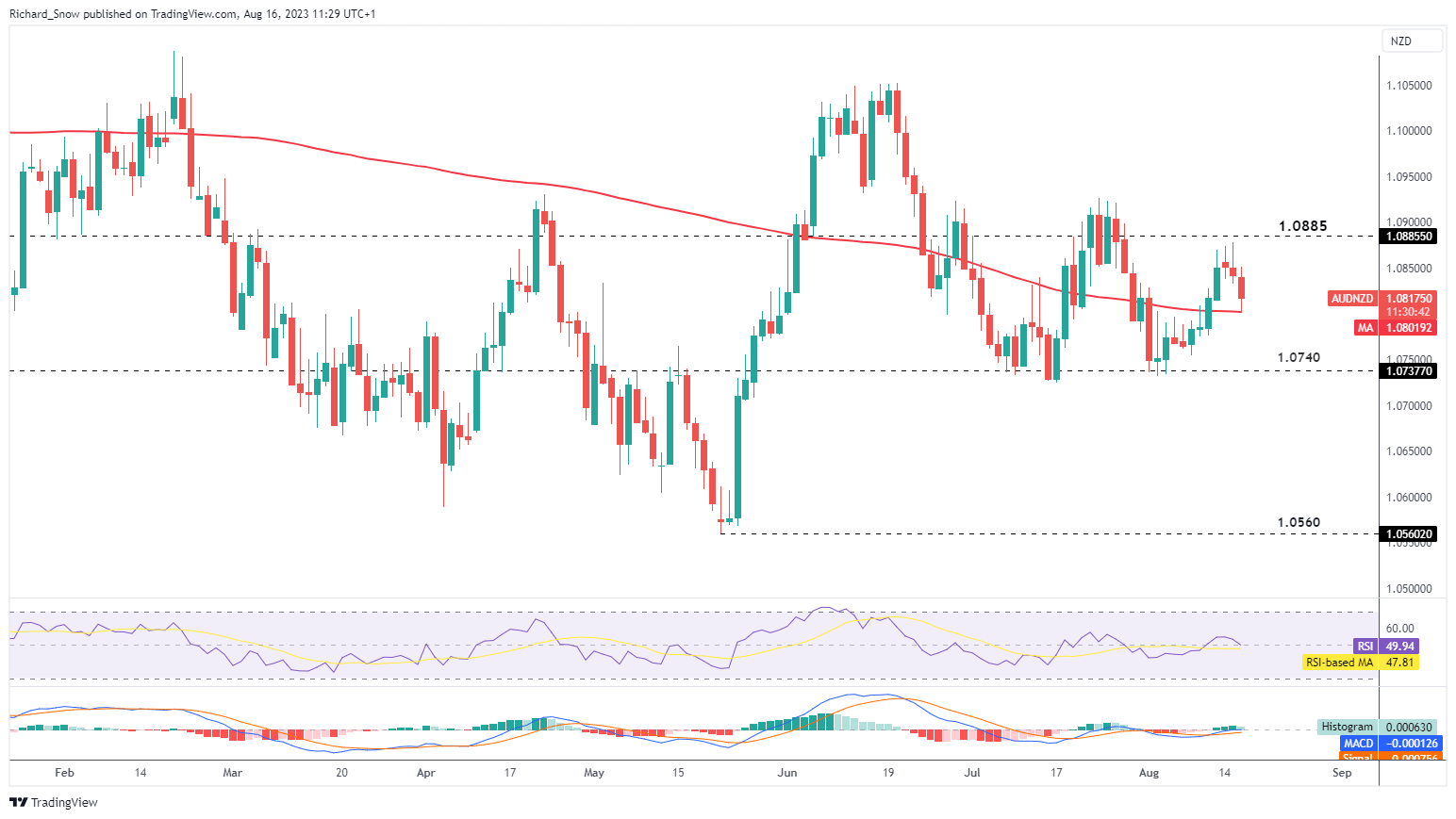Click the red MA indicator label
Image resolution: width=1456 pixels, height=819 pixels.
[x=1365, y=328]
